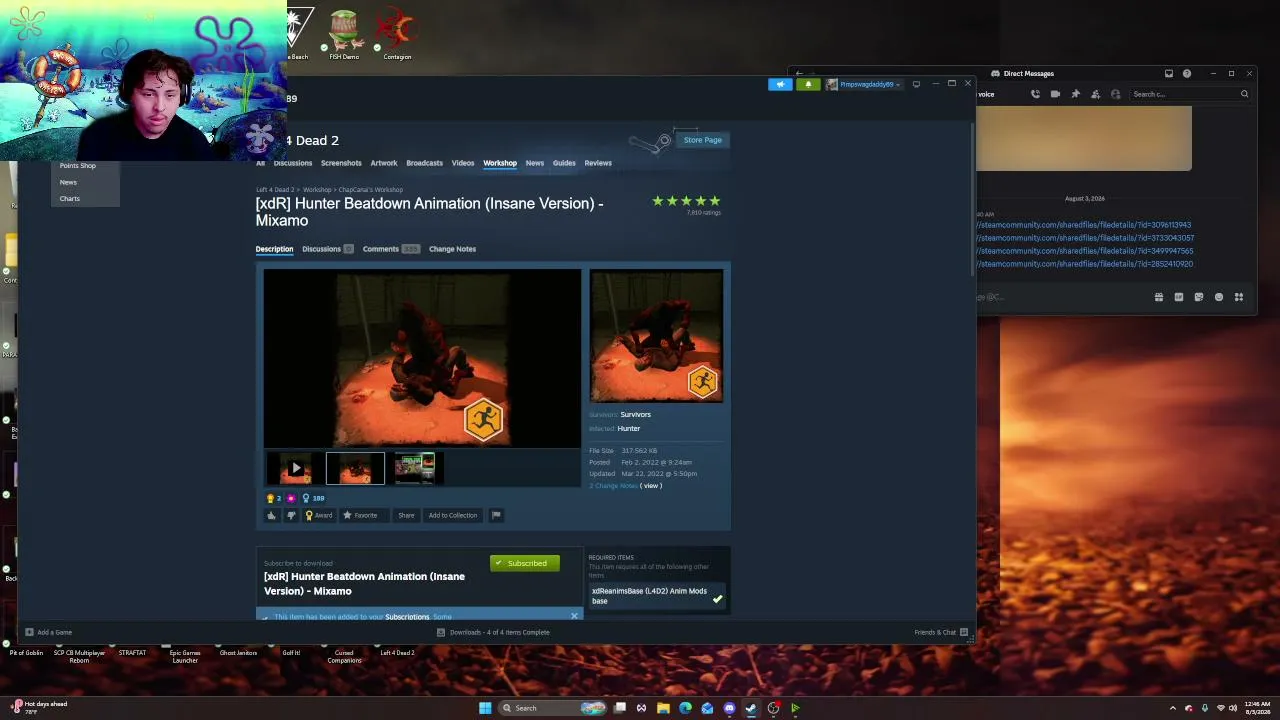Open the Reviews hub tab
The image size is (1280, 720).
point(598,163)
